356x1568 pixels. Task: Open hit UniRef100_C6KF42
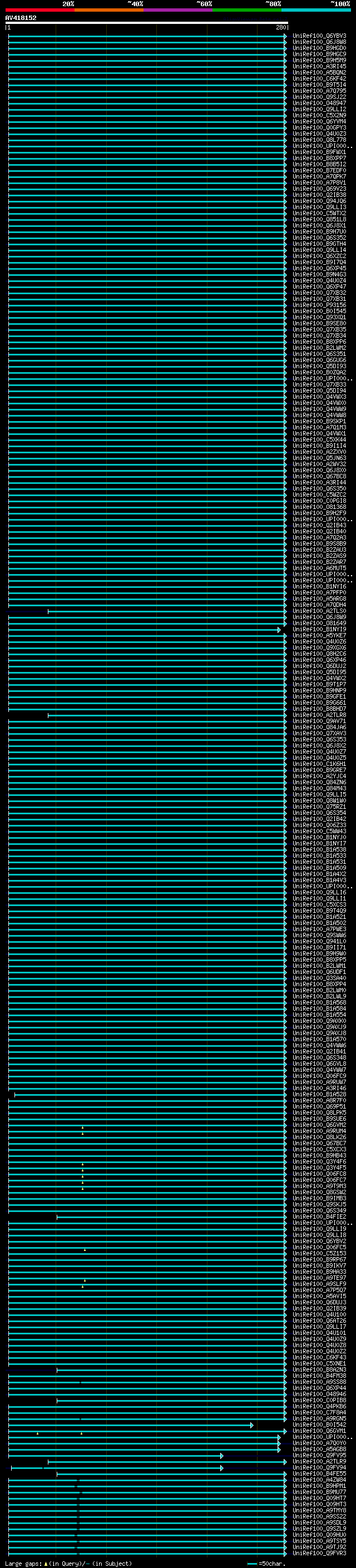coord(319,78)
